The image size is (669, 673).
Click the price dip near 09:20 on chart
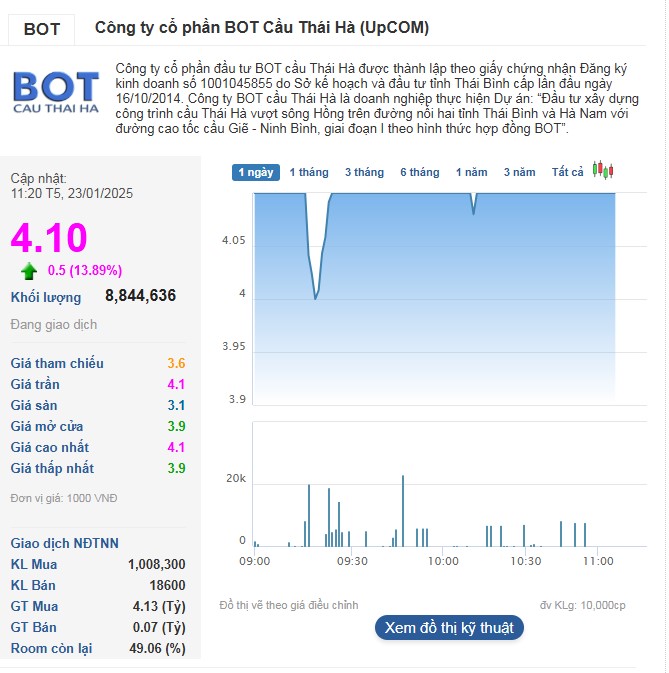pyautogui.click(x=316, y=297)
